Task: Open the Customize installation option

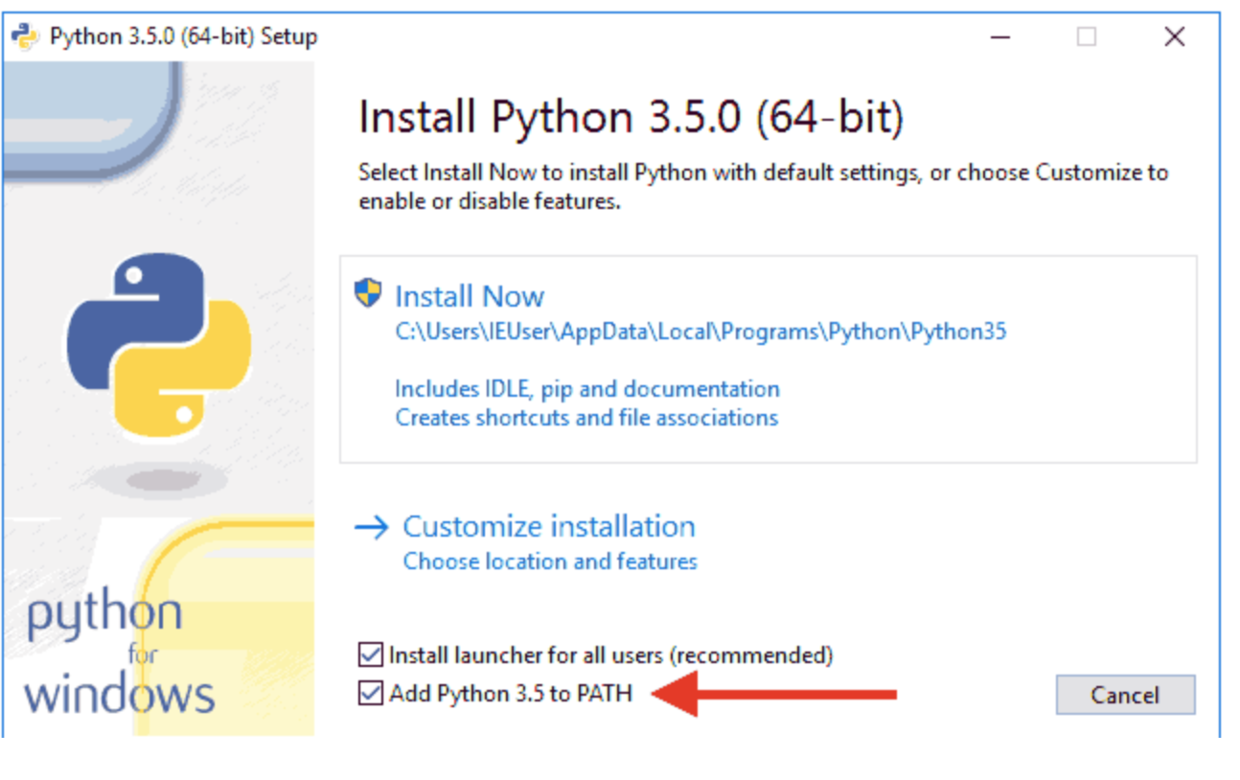Action: click(x=548, y=526)
